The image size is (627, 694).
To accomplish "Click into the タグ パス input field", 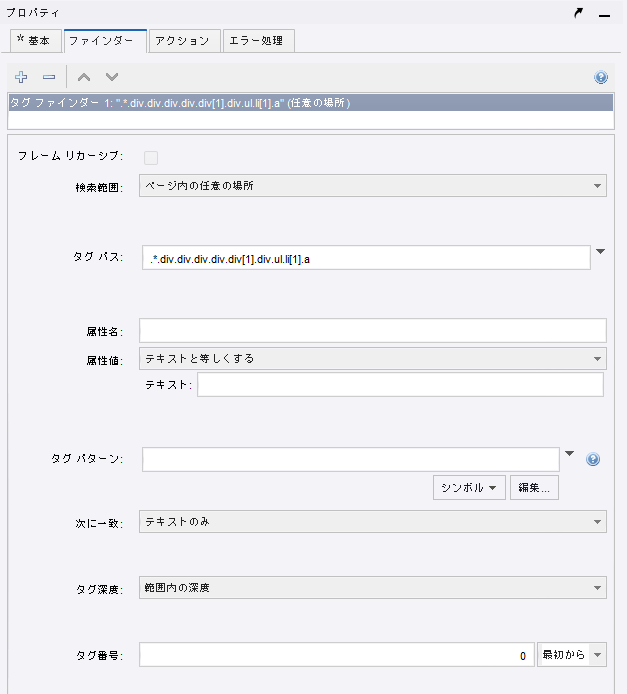I will (x=366, y=258).
